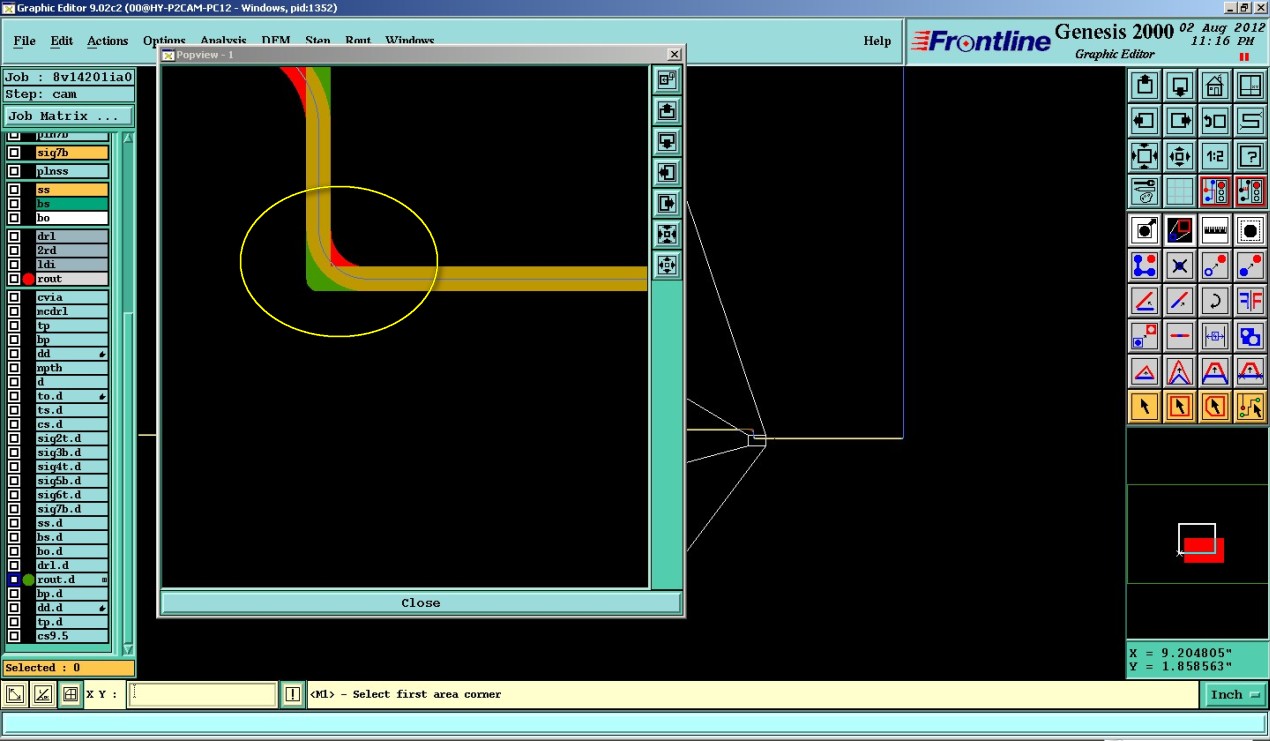Click the Home view icon

1214,87
